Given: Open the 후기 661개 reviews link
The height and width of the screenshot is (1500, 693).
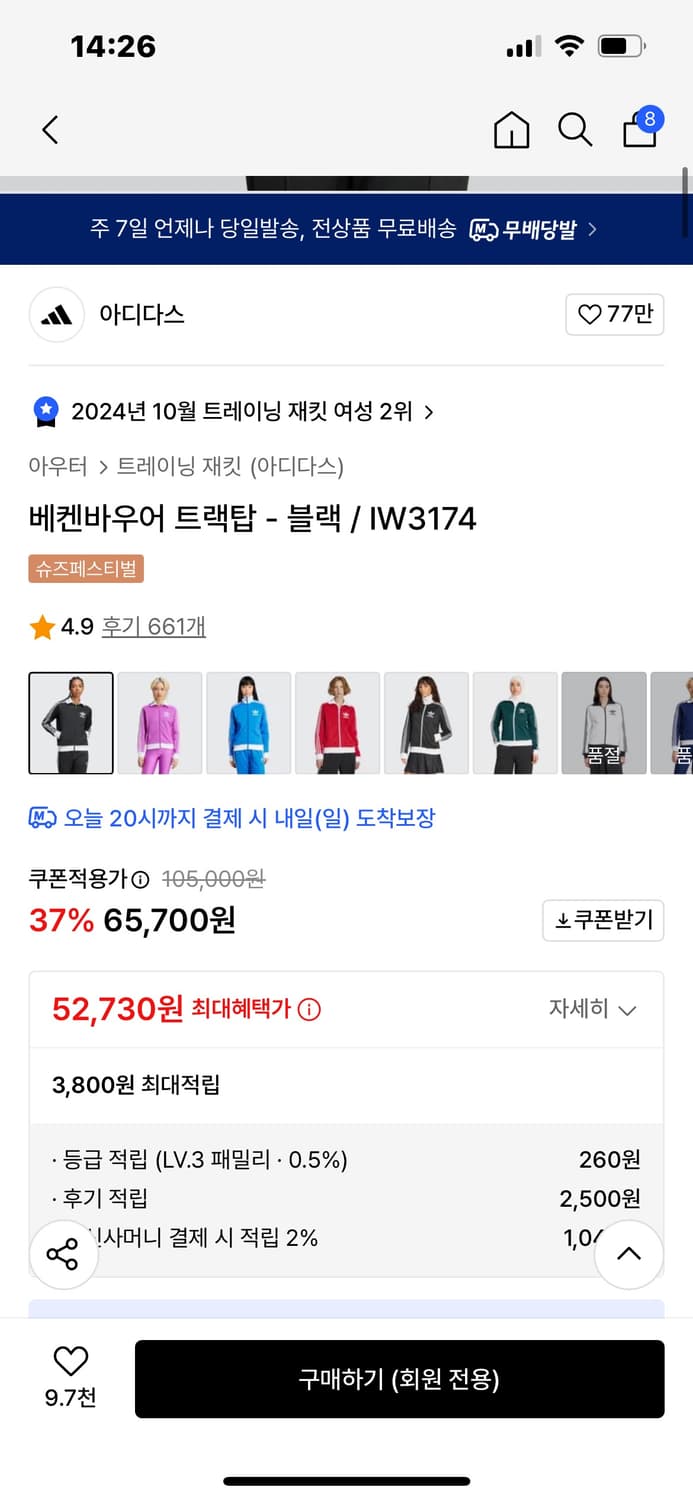Looking at the screenshot, I should coord(154,627).
